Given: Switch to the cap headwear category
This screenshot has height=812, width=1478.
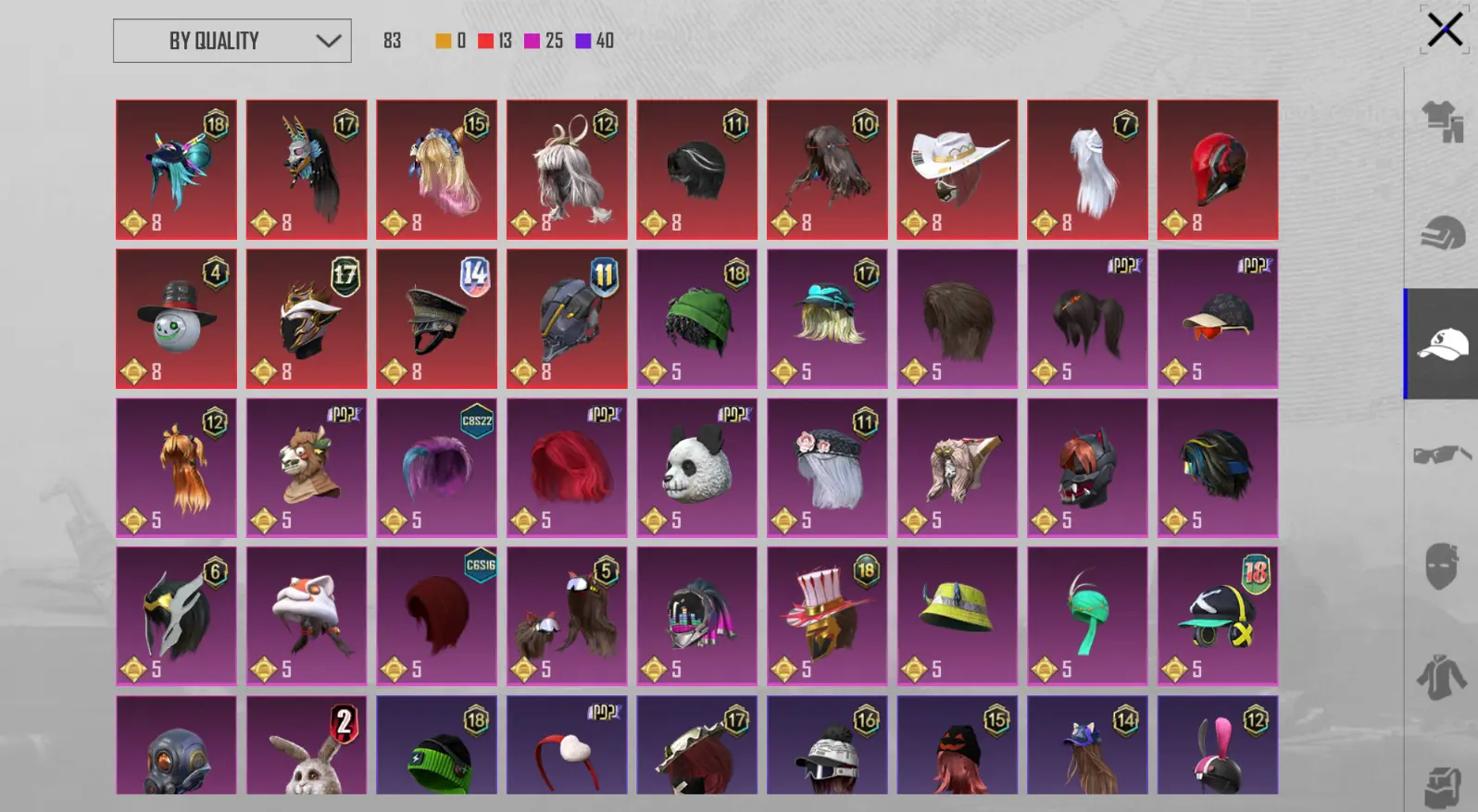Looking at the screenshot, I should 1442,344.
